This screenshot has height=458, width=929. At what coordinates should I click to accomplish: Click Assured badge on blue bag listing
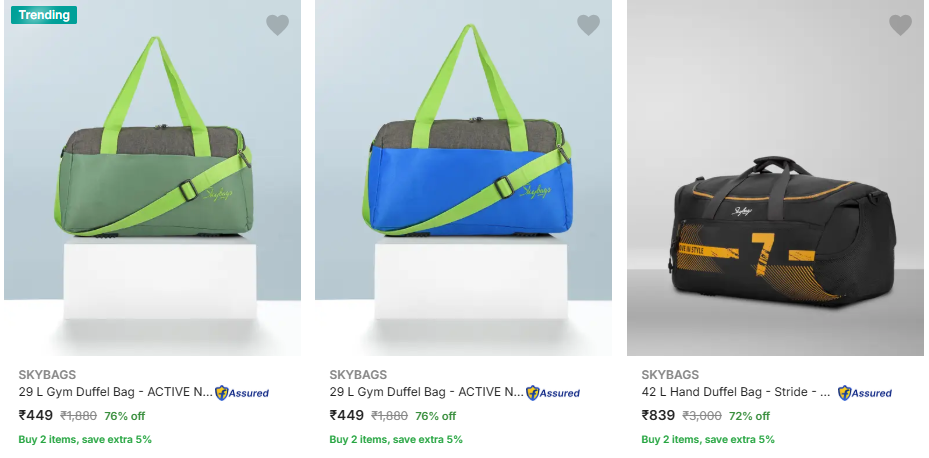coord(553,393)
